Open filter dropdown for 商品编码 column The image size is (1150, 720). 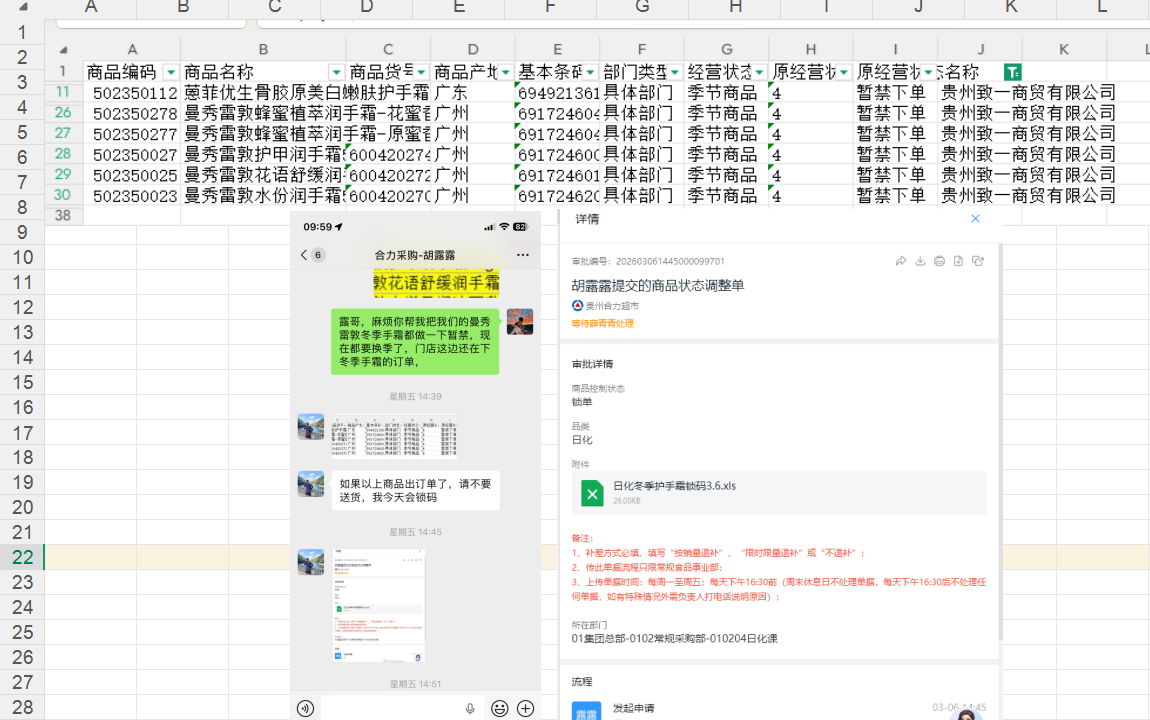tap(171, 72)
